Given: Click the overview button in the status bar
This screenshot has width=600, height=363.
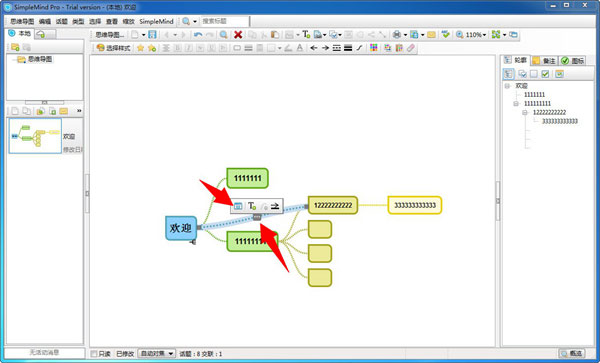Looking at the screenshot, I should pos(572,353).
